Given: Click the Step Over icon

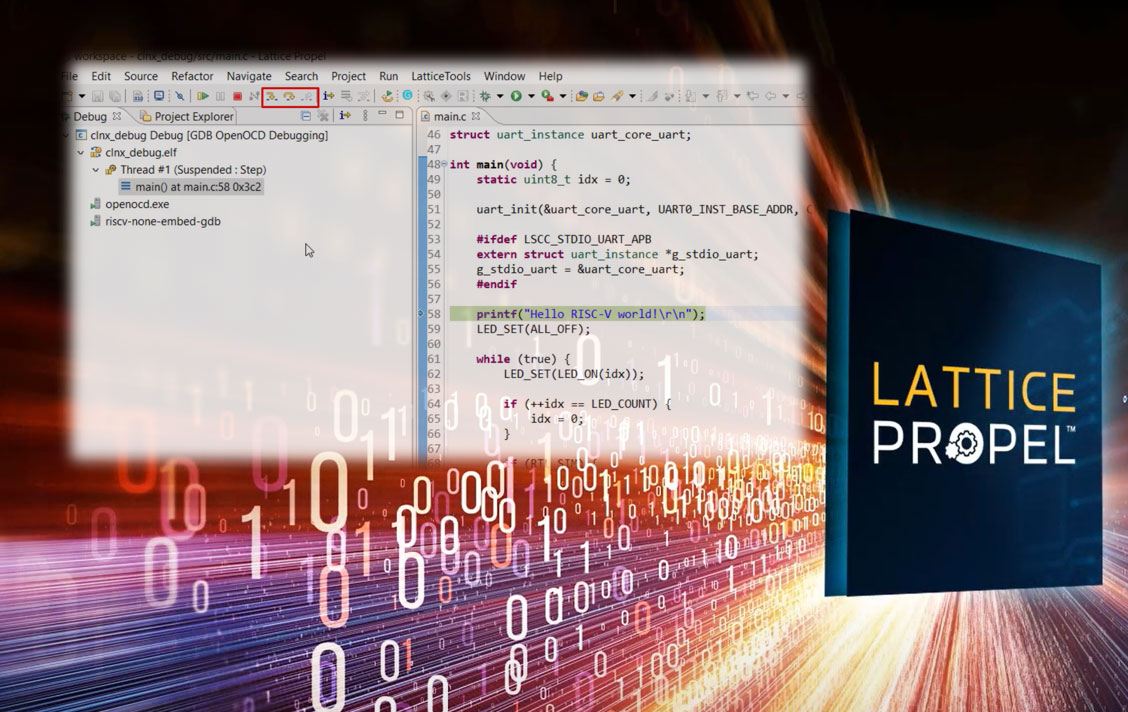Looking at the screenshot, I should (289, 96).
